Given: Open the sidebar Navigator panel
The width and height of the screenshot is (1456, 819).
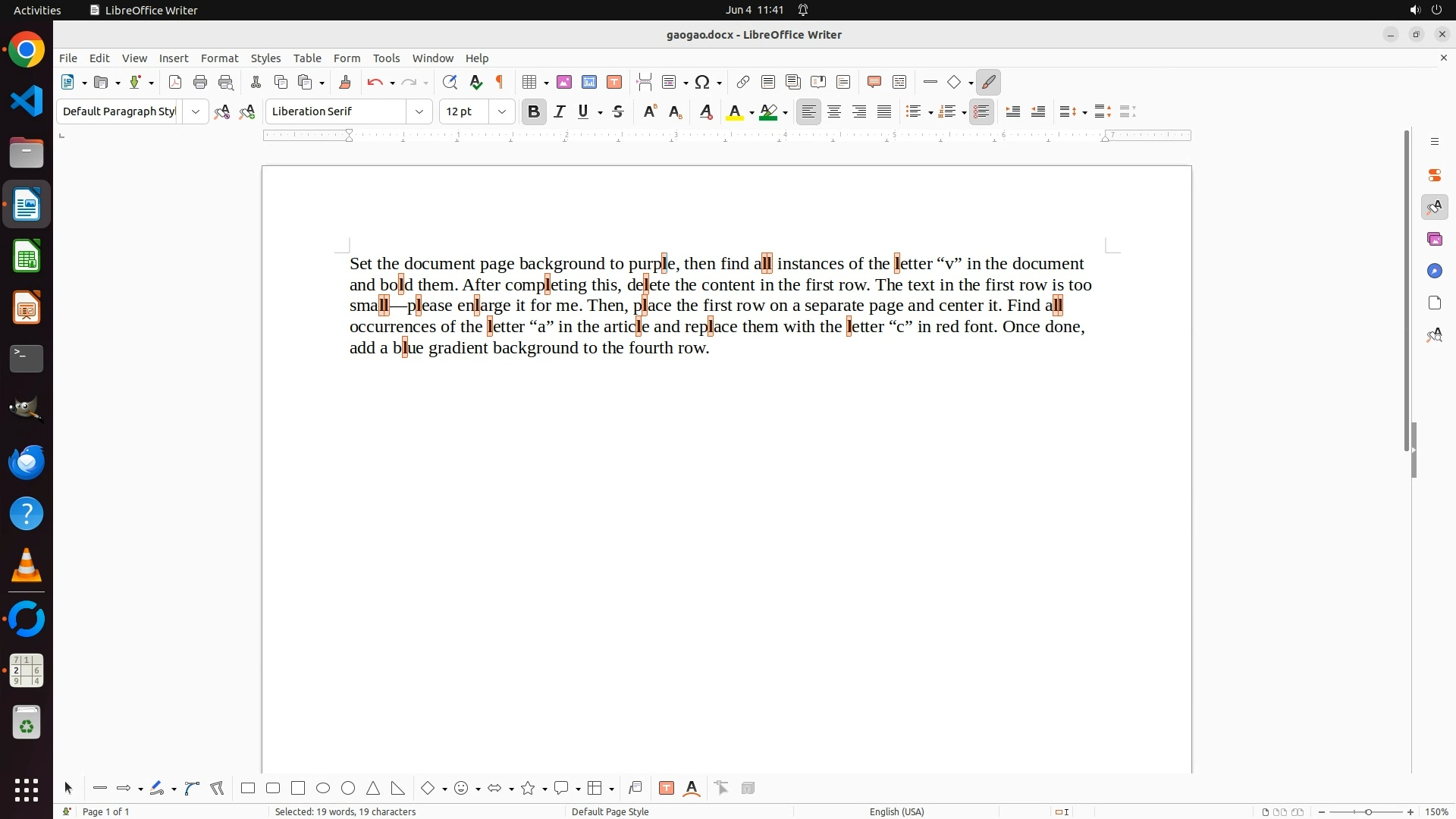Looking at the screenshot, I should [x=1435, y=271].
